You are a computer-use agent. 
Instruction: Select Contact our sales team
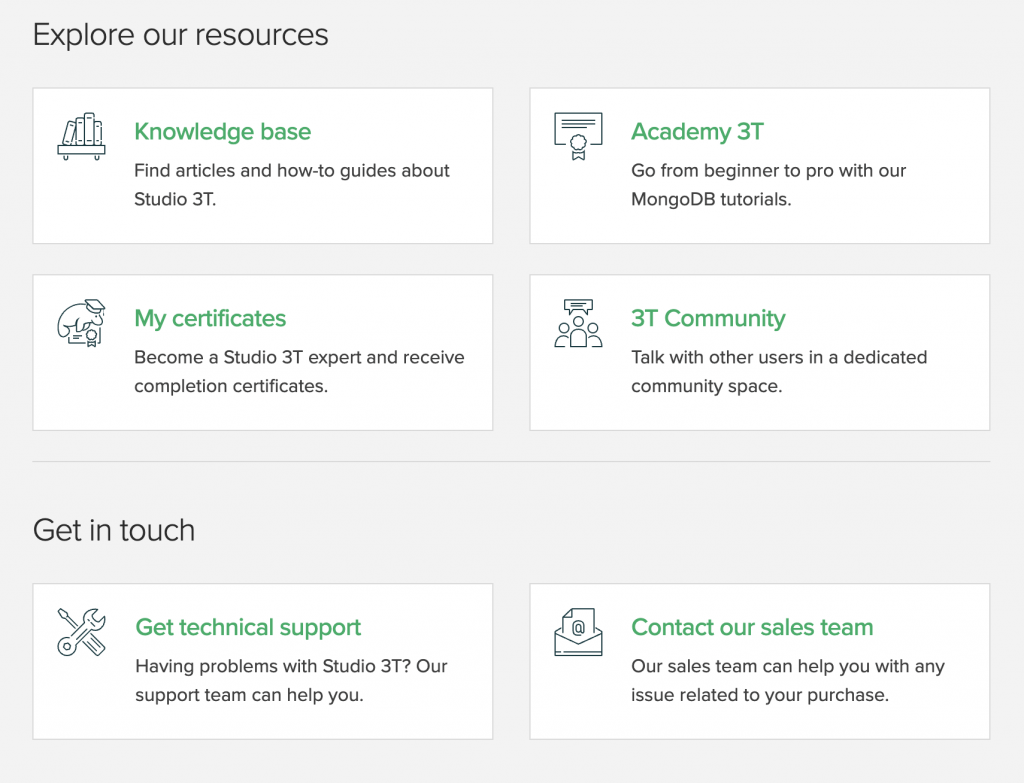pos(752,627)
